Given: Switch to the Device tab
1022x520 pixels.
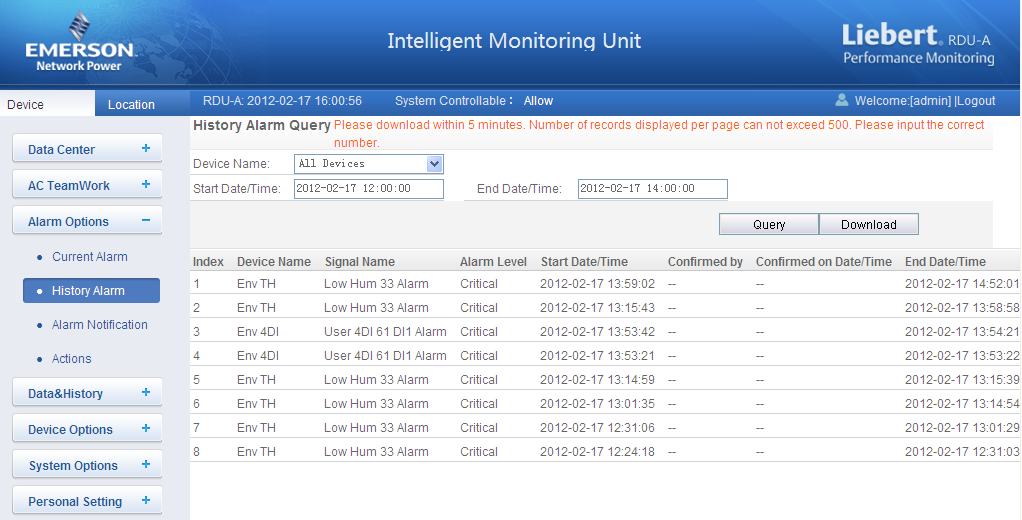Looking at the screenshot, I should pyautogui.click(x=26, y=104).
